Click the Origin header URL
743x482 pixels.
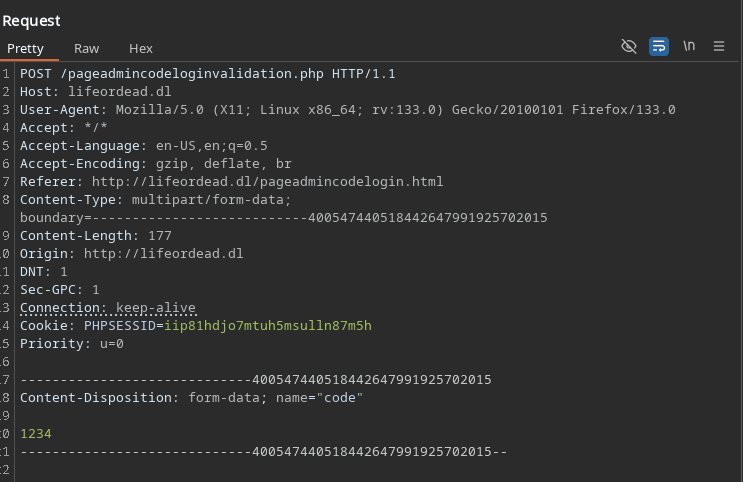164,254
